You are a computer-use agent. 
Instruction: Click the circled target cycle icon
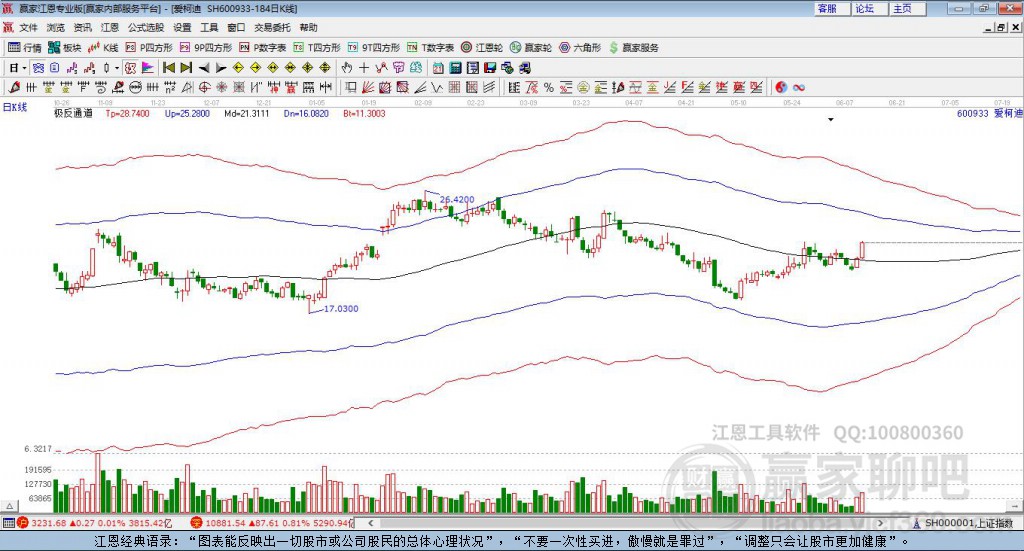coord(204,87)
